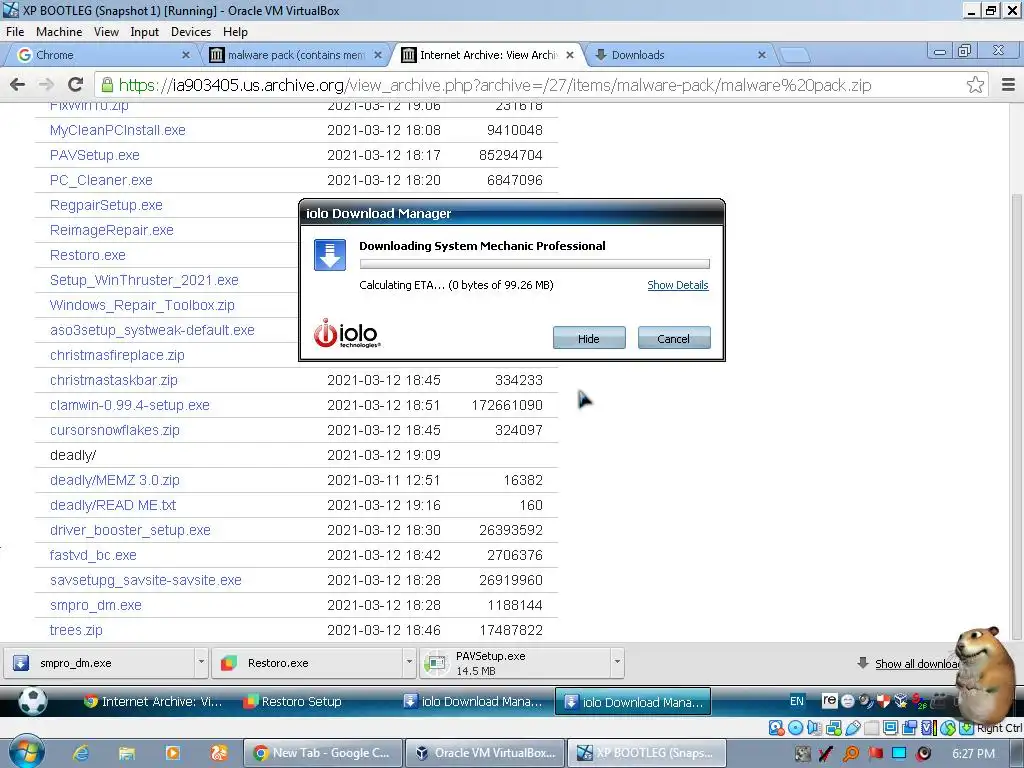Image resolution: width=1024 pixels, height=768 pixels.
Task: Click the iolo download progress bar
Action: (x=534, y=264)
